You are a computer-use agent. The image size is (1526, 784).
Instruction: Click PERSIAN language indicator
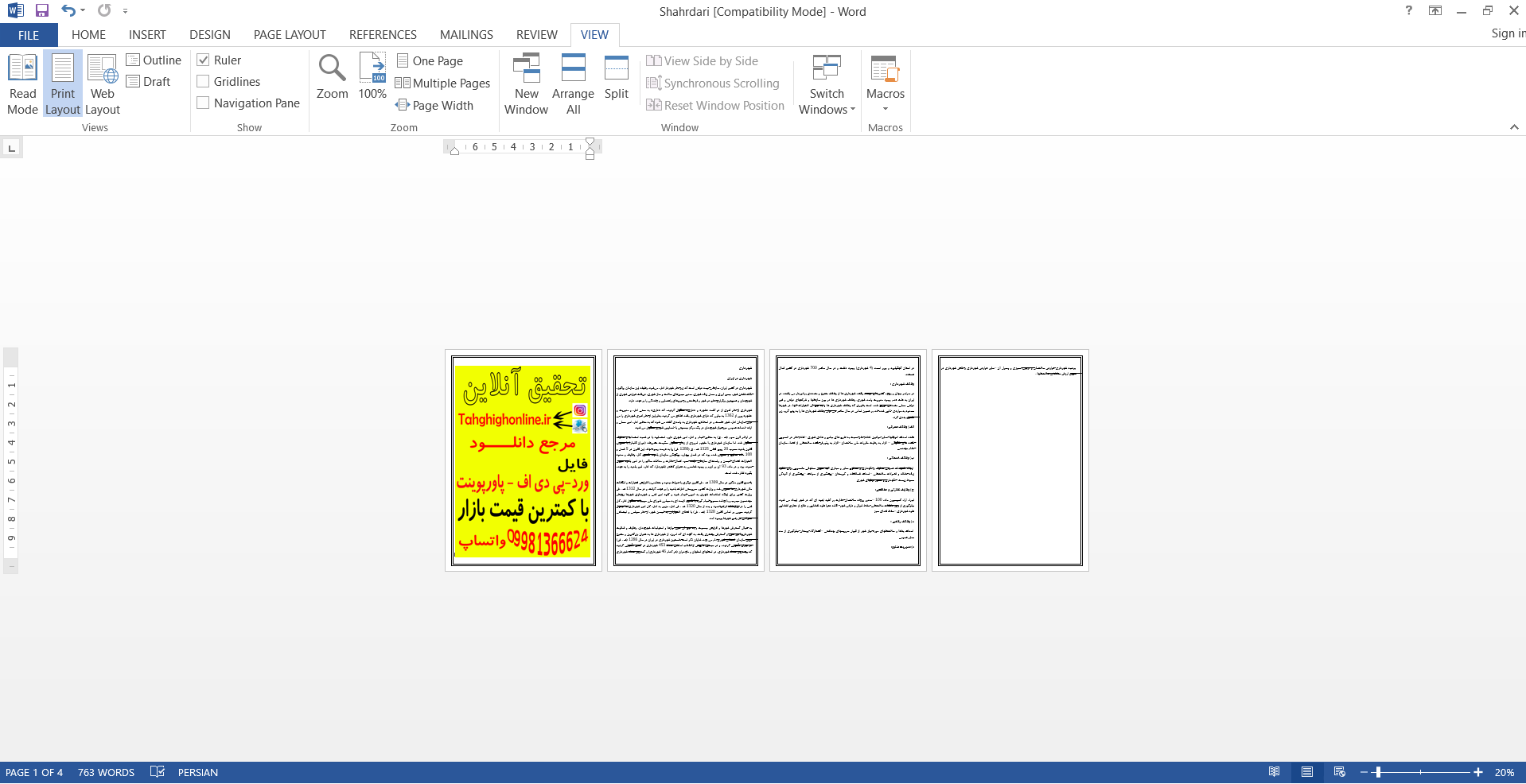198,772
